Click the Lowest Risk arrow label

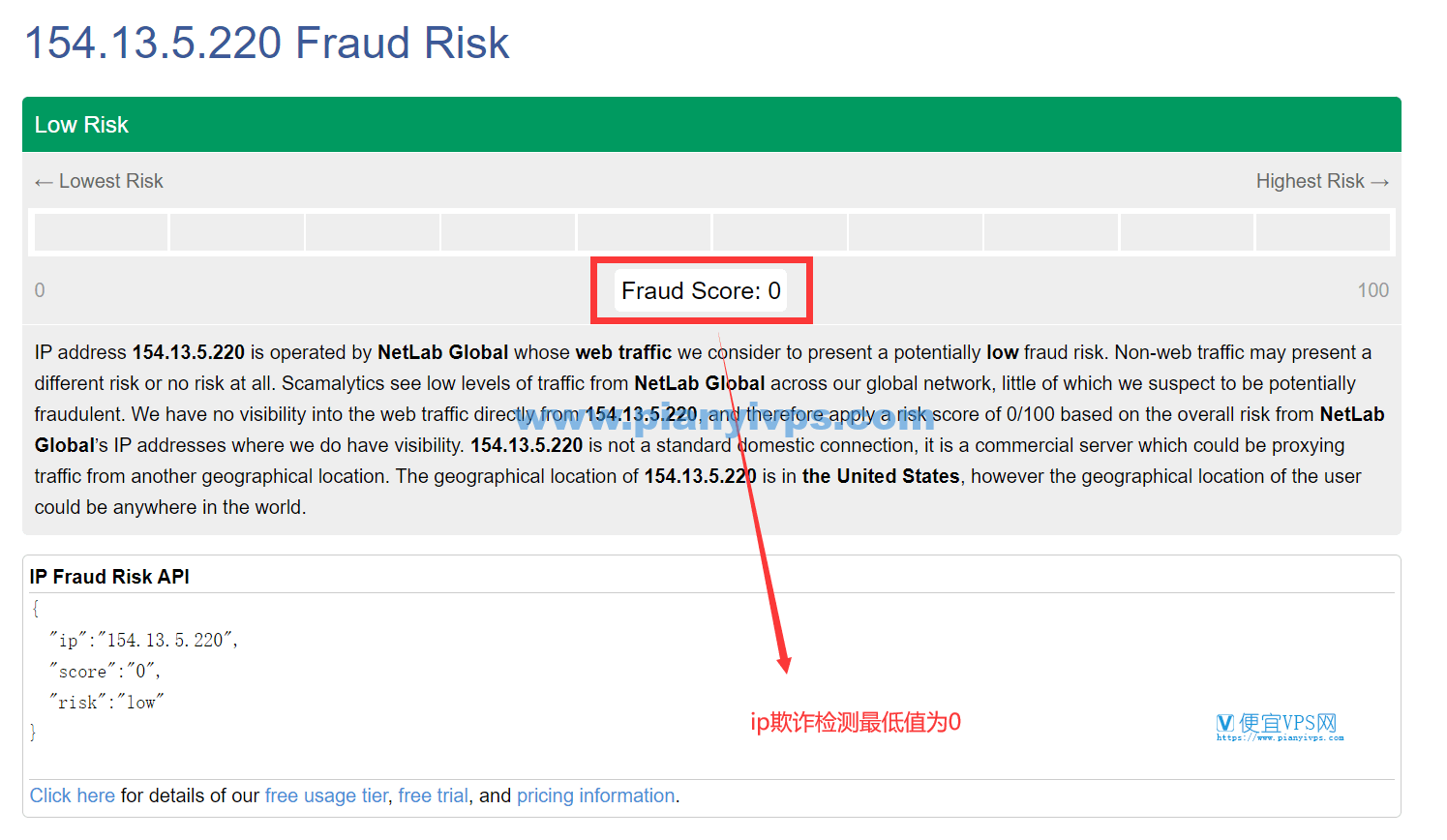click(99, 181)
